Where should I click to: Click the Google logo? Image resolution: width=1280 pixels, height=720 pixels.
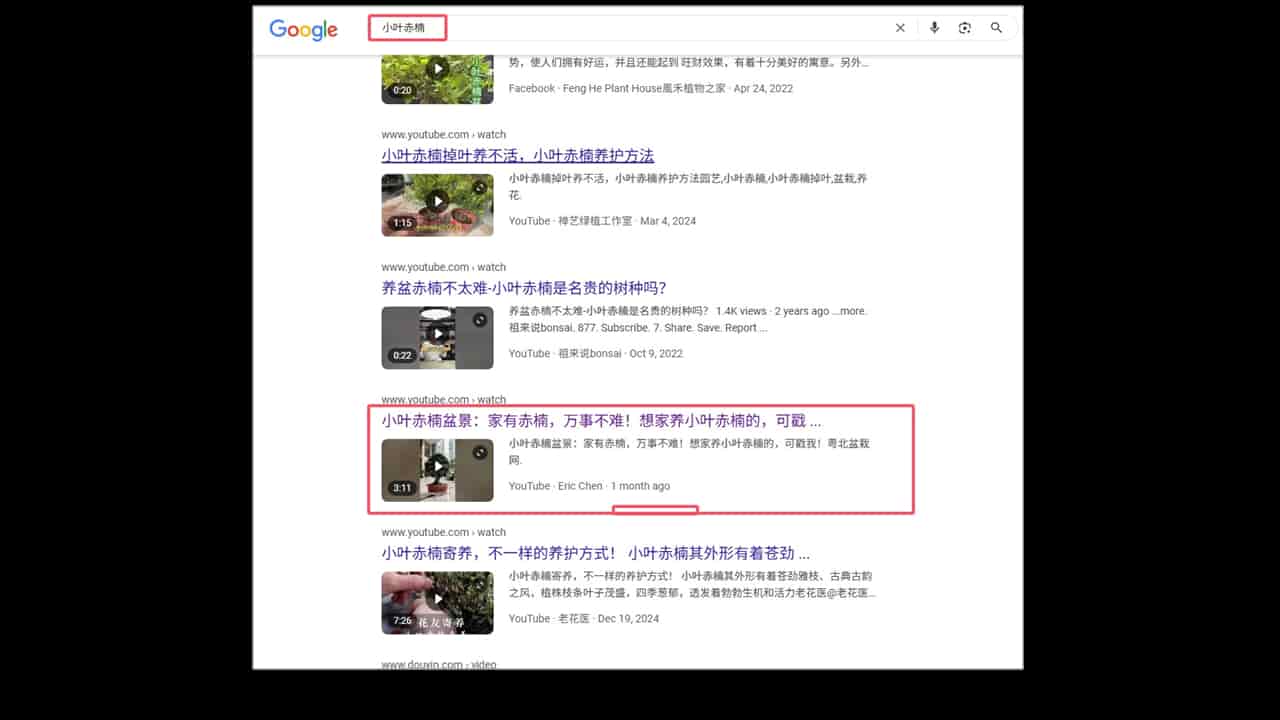303,29
